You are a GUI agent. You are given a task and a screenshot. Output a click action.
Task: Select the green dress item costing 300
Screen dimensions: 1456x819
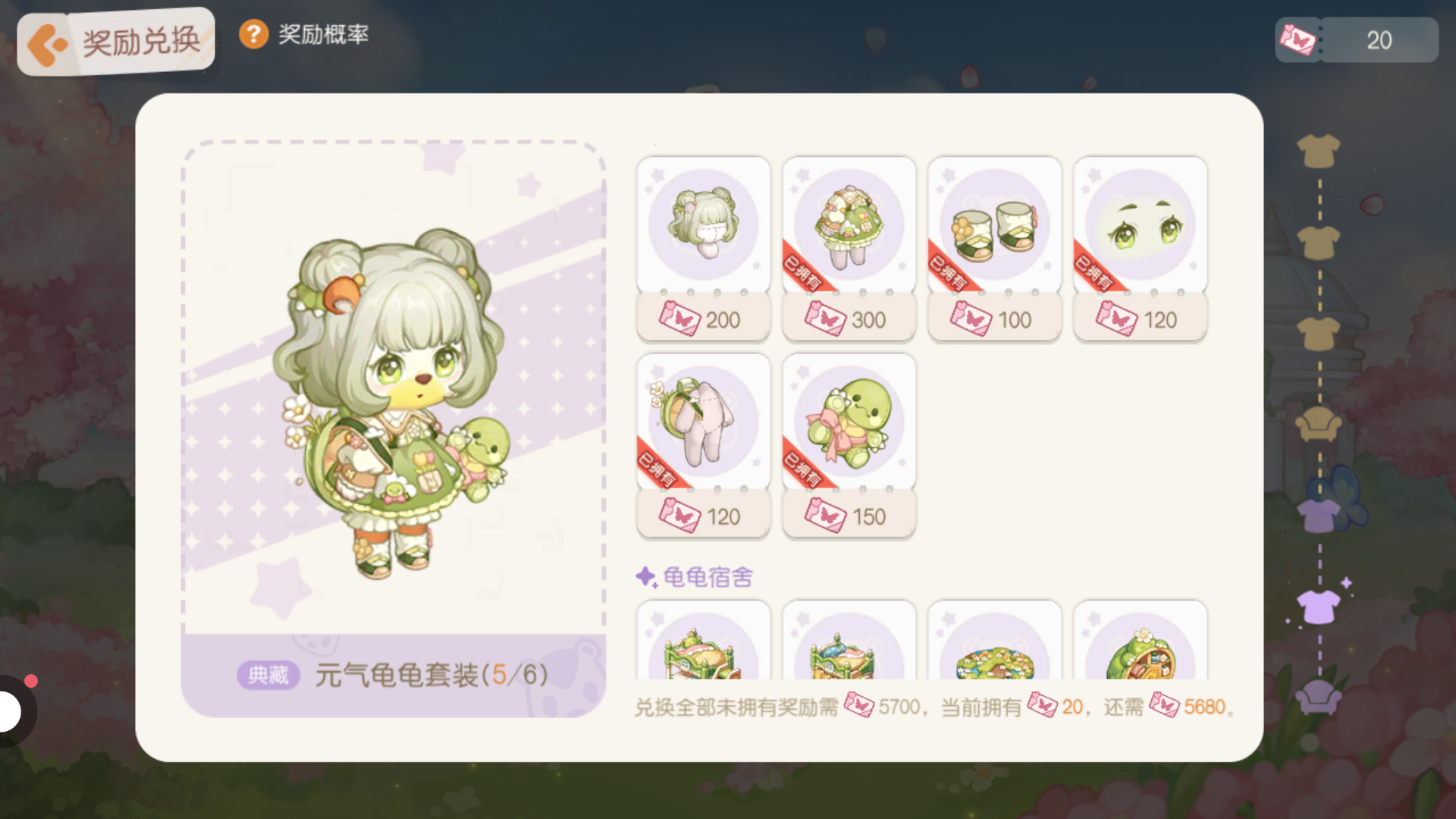849,249
